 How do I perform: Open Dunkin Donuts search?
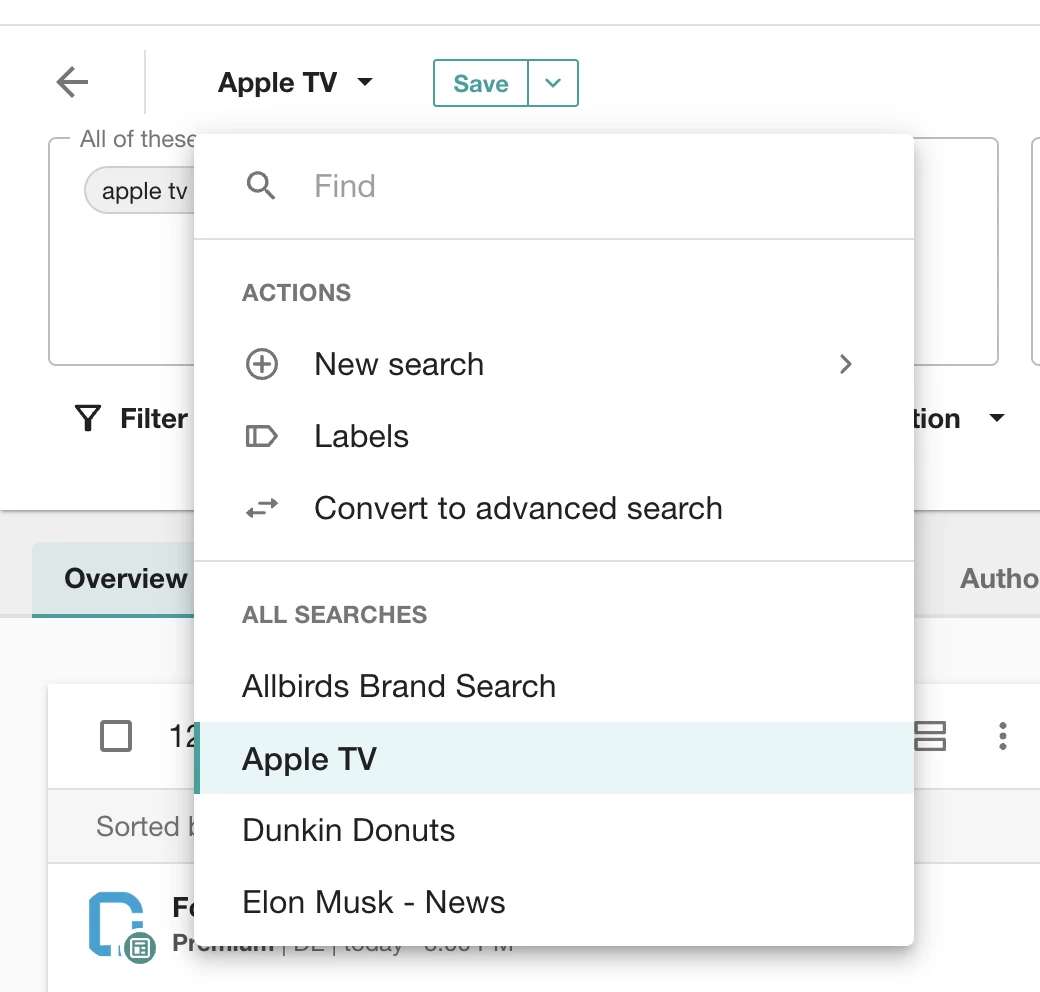pyautogui.click(x=553, y=830)
